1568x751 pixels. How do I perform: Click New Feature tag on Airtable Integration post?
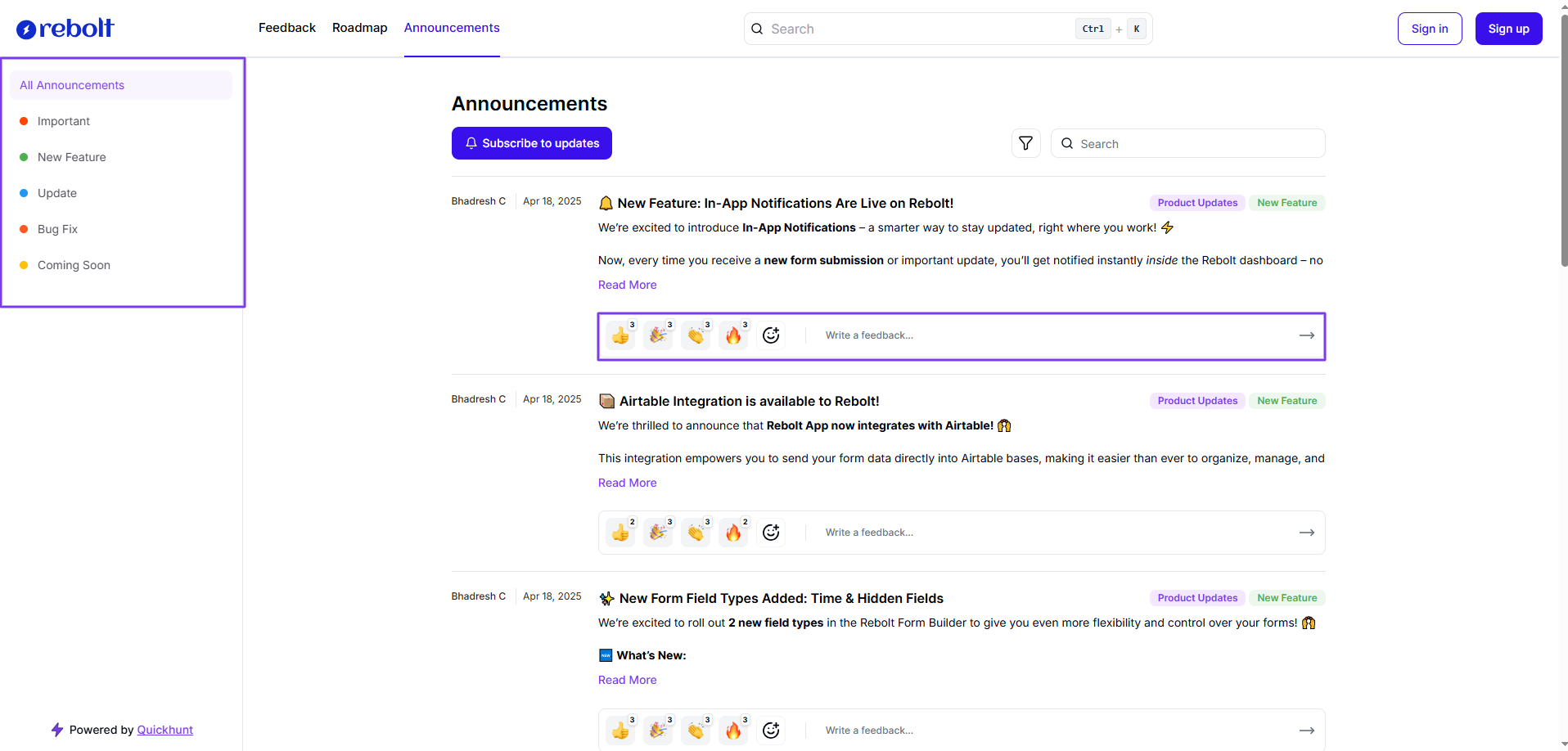coord(1286,401)
